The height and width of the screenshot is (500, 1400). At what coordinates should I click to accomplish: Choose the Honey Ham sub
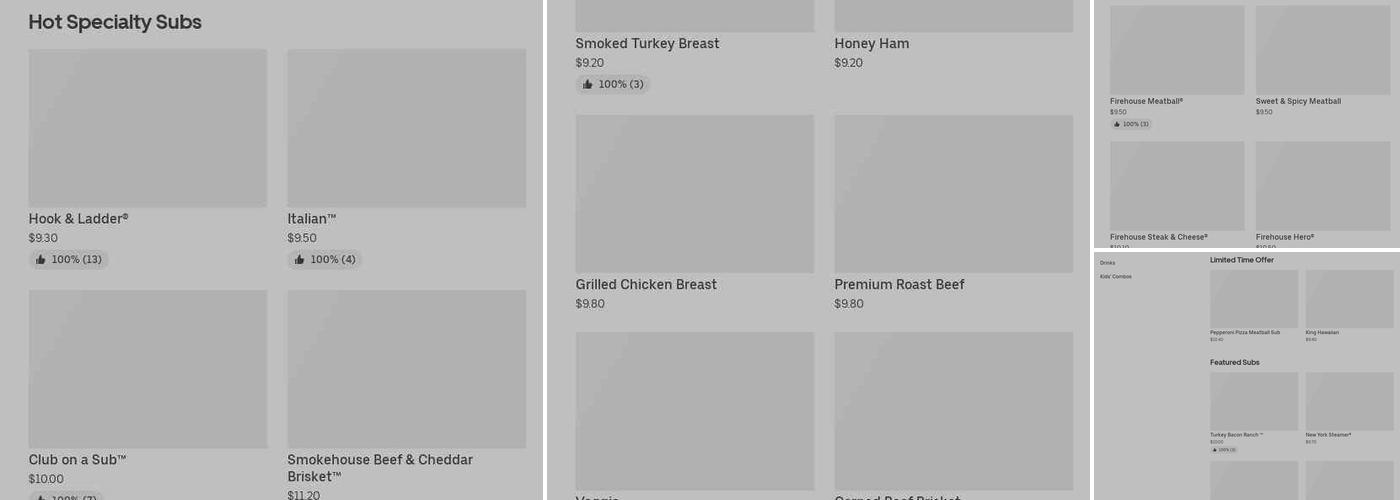[872, 44]
